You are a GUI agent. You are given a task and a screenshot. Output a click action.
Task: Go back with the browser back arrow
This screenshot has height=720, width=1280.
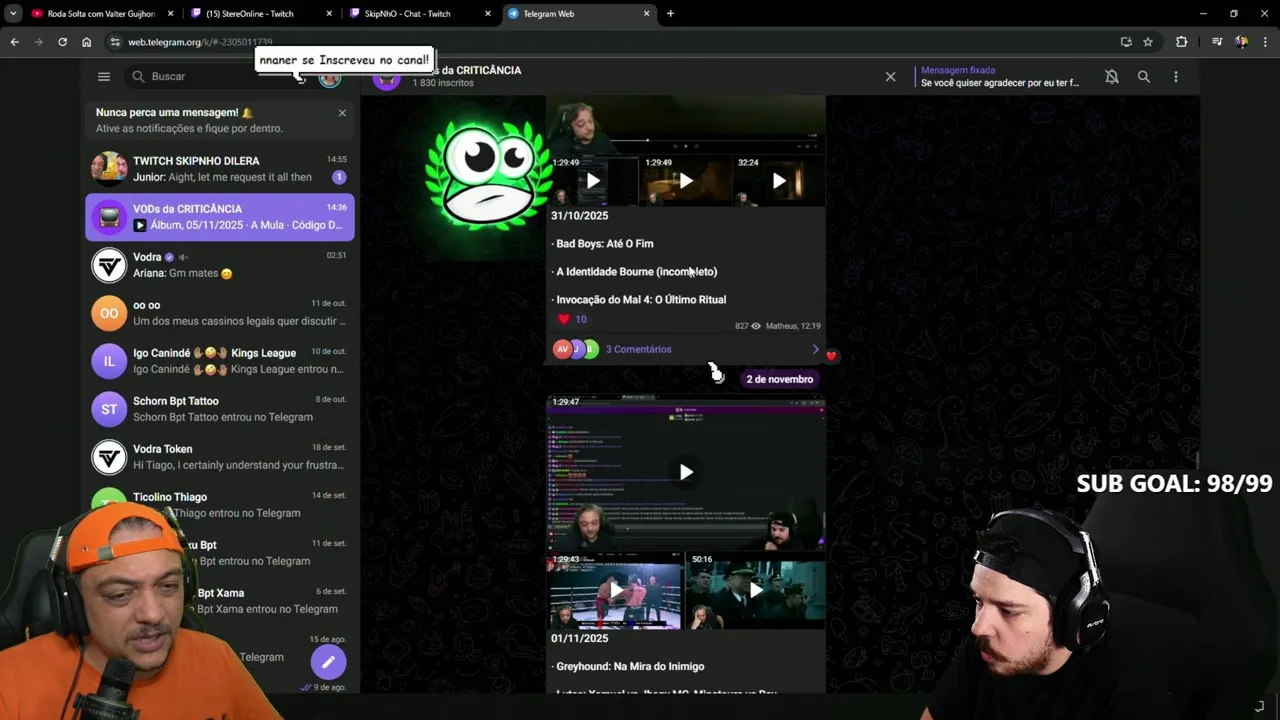(14, 42)
